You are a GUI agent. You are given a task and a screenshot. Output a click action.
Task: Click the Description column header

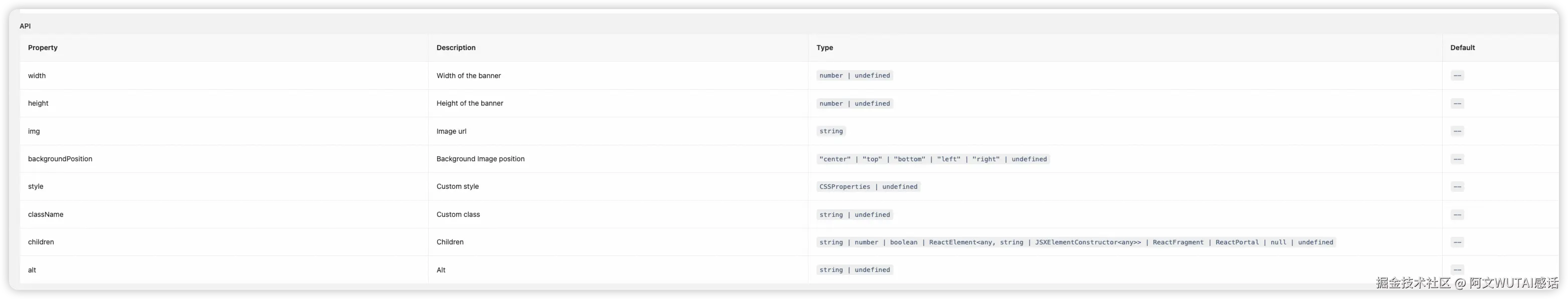click(x=456, y=48)
